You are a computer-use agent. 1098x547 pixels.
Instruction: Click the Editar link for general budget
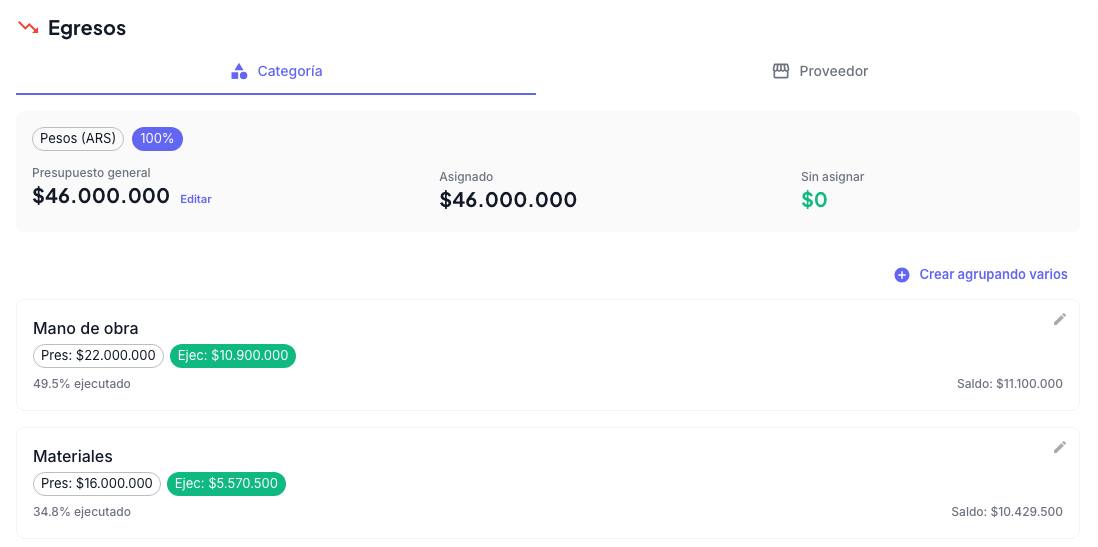196,199
